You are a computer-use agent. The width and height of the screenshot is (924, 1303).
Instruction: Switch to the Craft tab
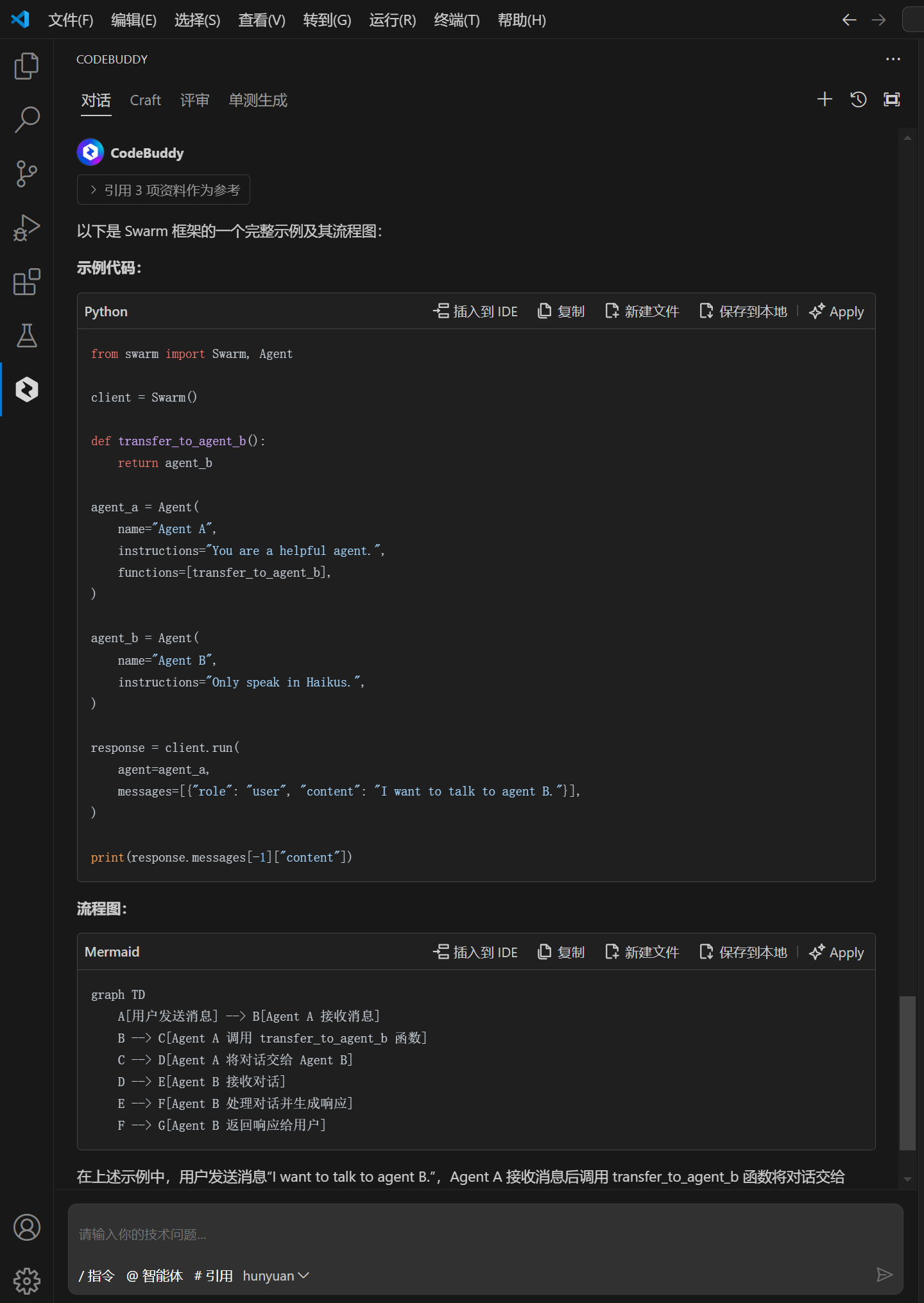[145, 100]
